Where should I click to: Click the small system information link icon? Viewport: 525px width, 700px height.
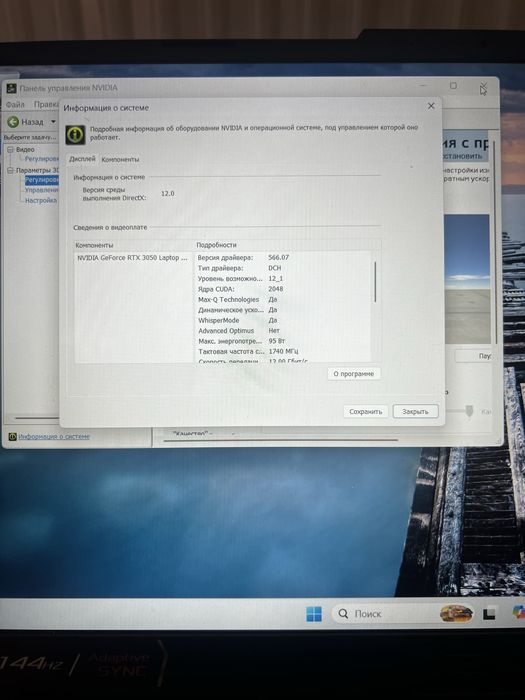click(x=13, y=437)
